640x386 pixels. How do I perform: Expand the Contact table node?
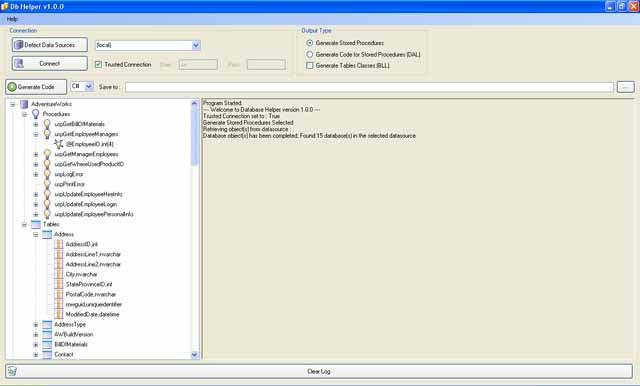coord(36,355)
